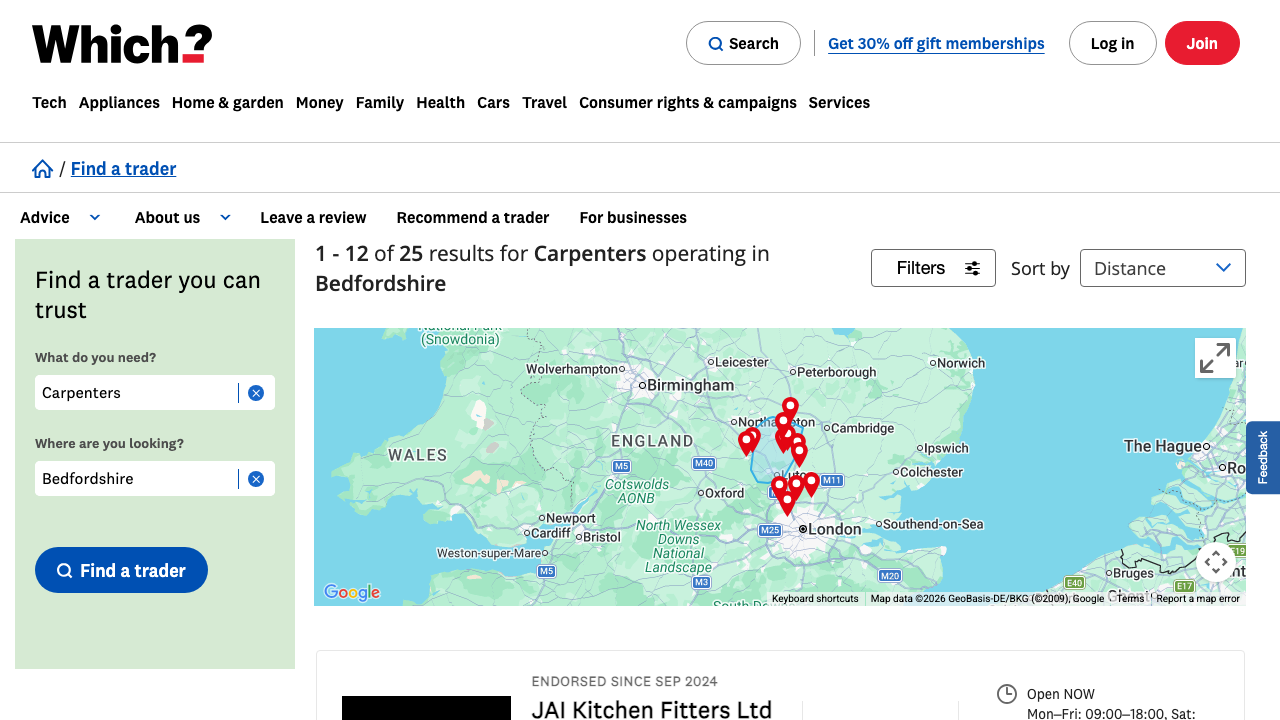Viewport: 1280px width, 720px height.
Task: Click the sliders icon on the Filters button
Action: click(971, 267)
